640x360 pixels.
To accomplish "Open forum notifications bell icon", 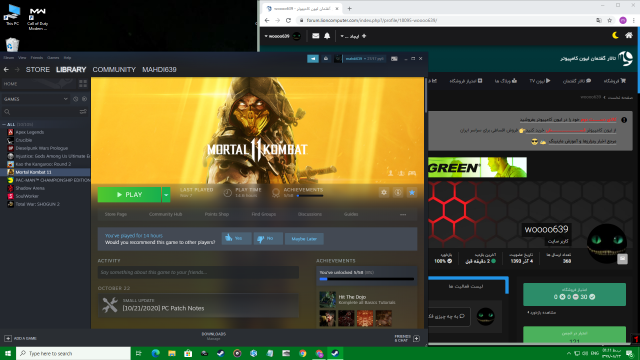I will (327, 36).
